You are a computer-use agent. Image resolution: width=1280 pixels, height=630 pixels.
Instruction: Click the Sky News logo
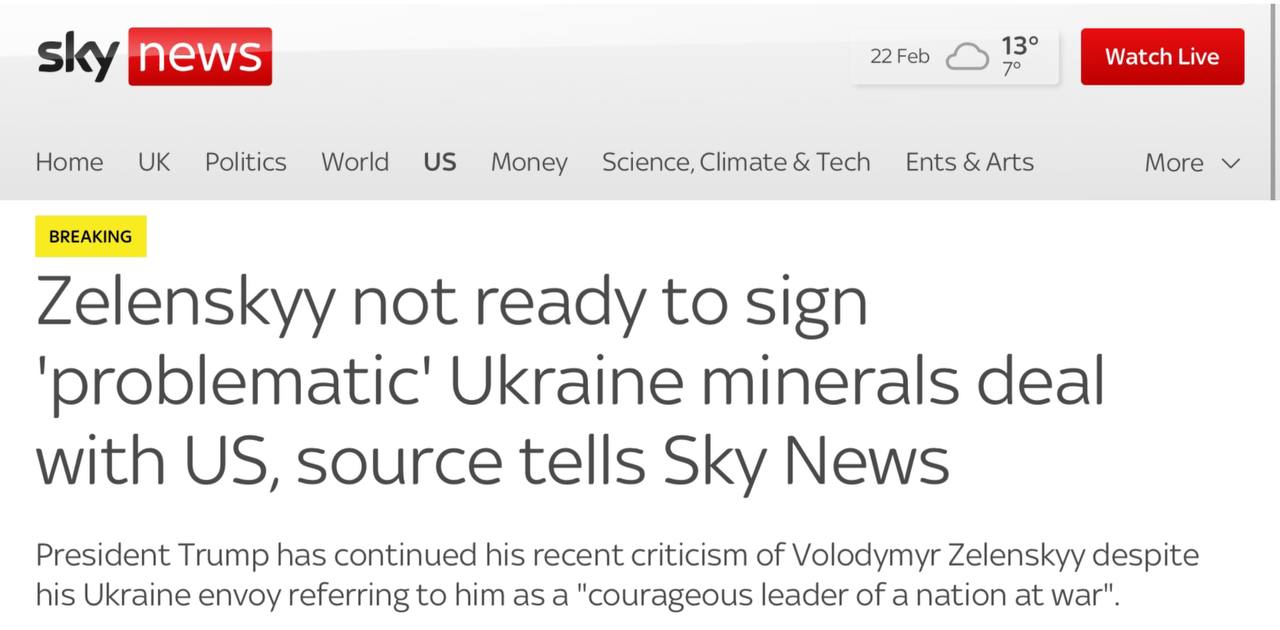(x=154, y=57)
